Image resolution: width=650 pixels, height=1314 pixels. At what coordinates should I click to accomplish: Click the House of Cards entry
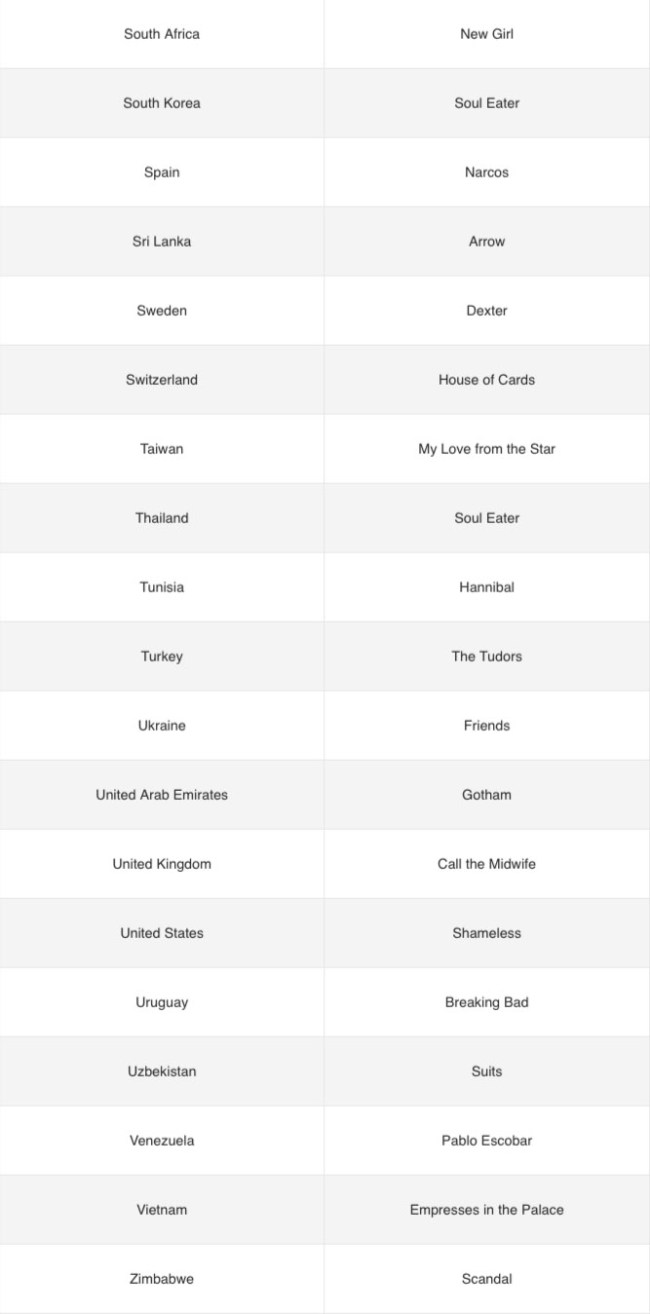487,380
